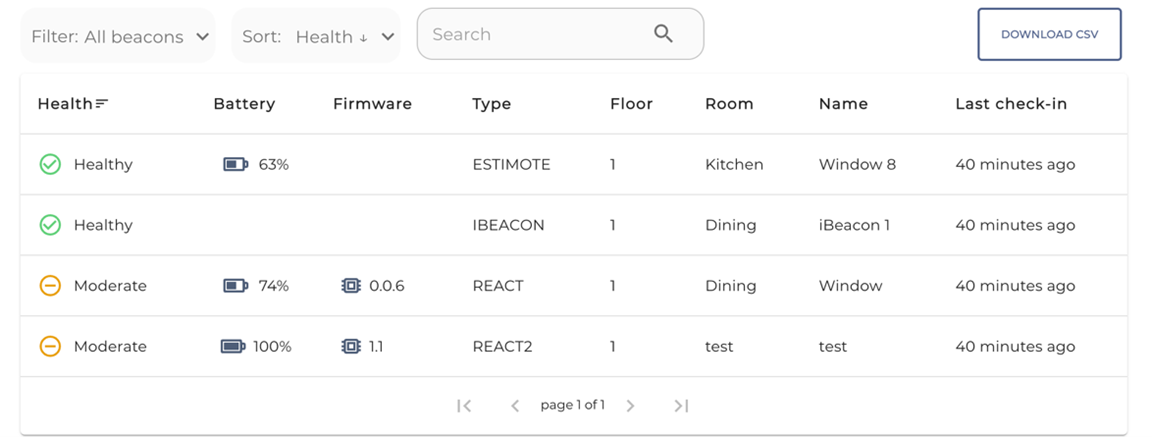Click firmware chip icon for version 0.0.6

[x=350, y=286]
